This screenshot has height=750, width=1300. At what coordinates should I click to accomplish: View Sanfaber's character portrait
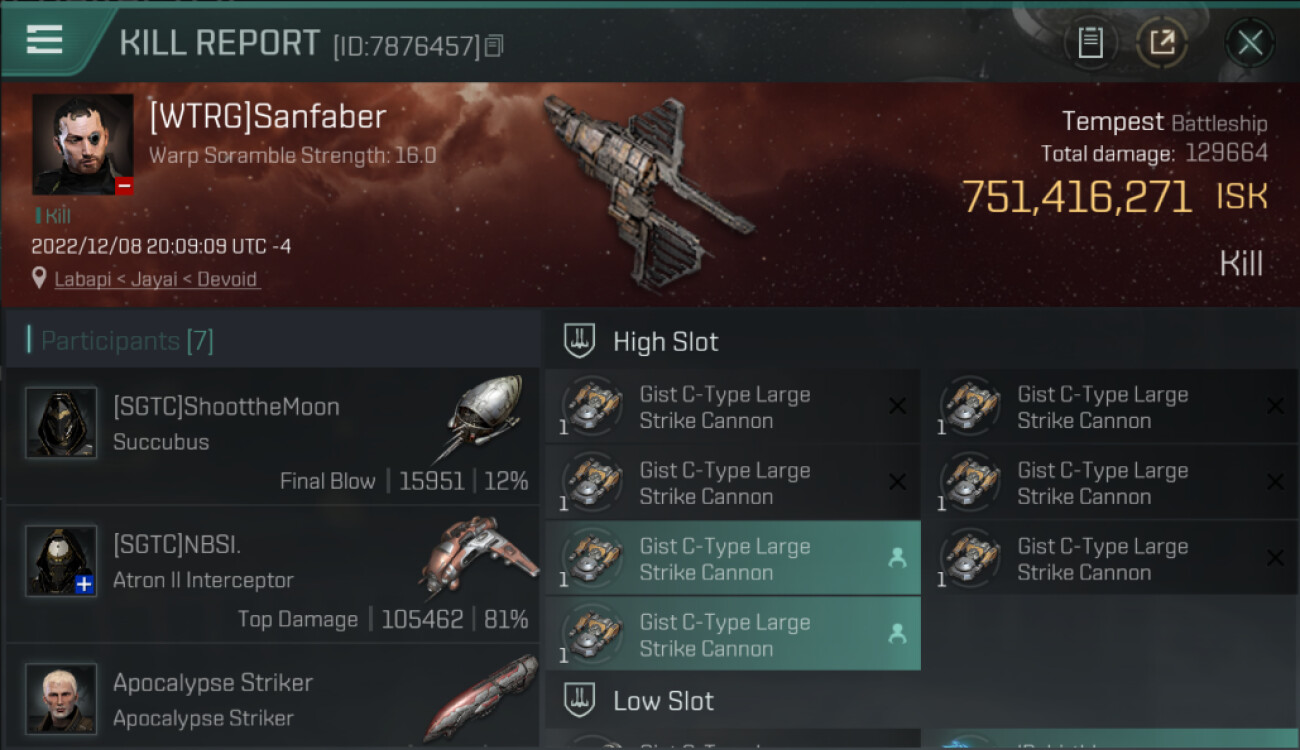tap(83, 144)
